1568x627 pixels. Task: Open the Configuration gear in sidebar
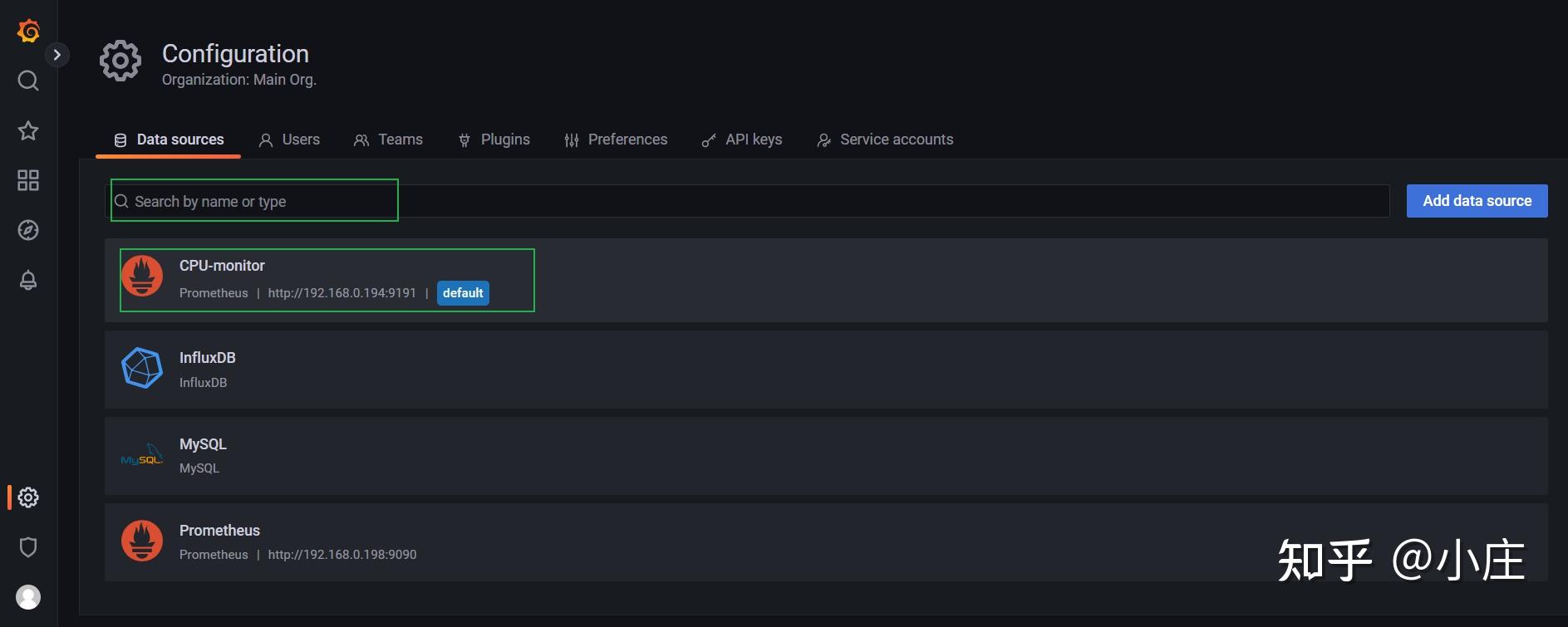28,497
